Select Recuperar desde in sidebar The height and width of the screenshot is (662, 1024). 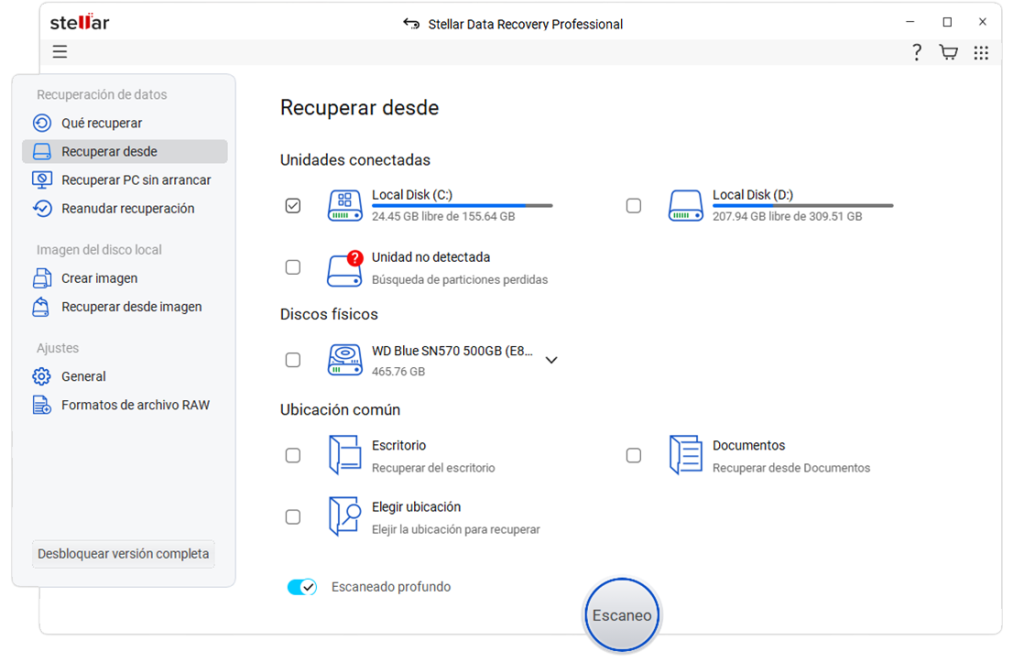[x=125, y=151]
